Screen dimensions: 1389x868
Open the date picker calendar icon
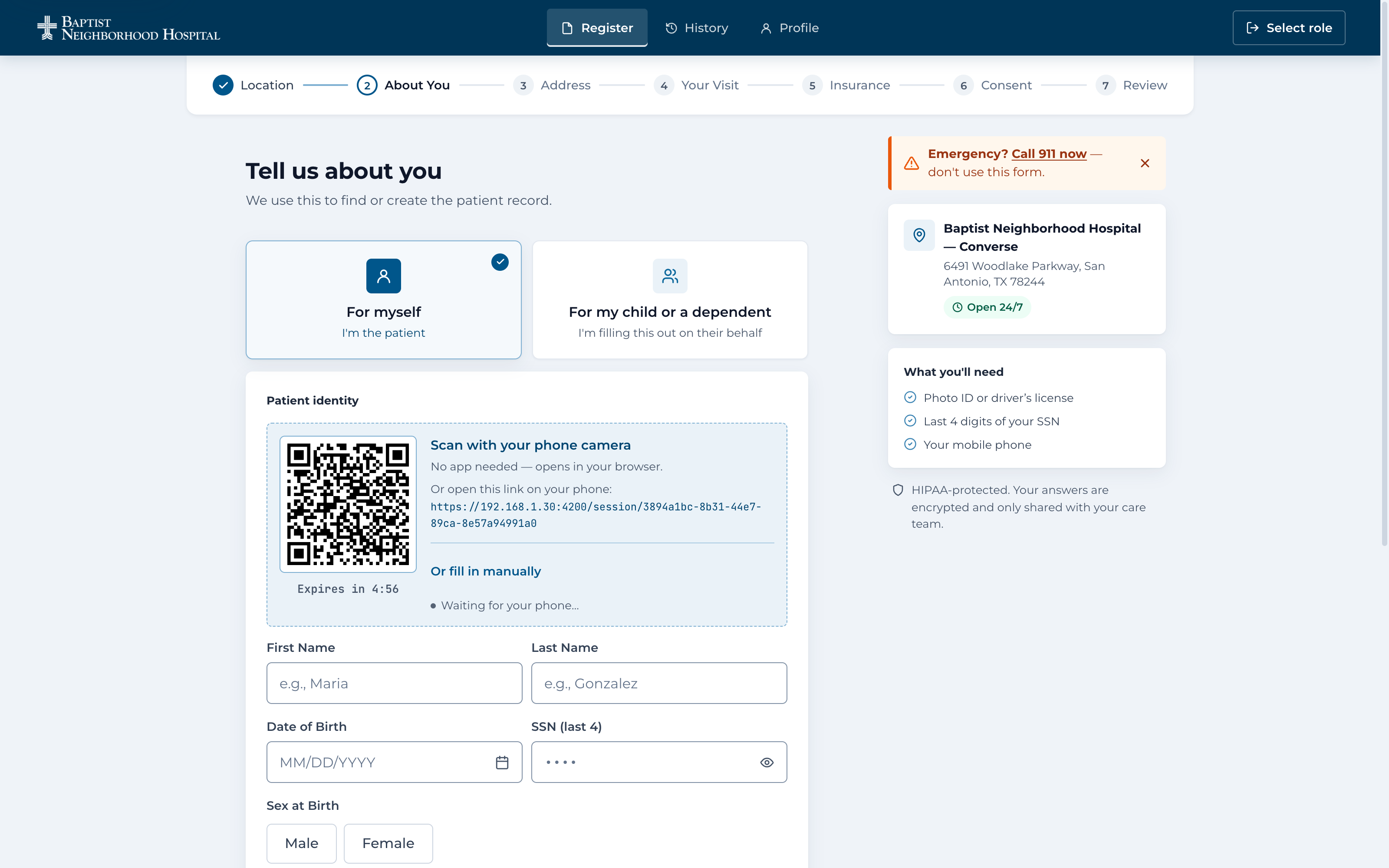[x=502, y=763]
